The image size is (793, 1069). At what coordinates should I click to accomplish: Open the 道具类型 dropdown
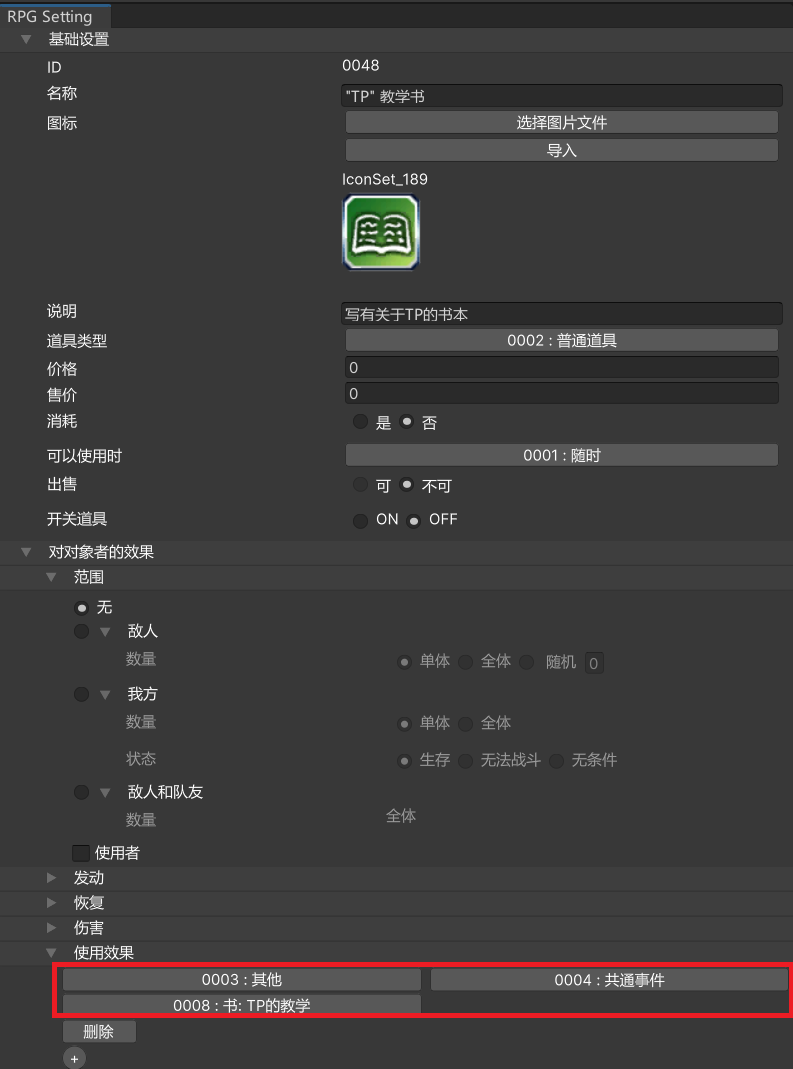pyautogui.click(x=561, y=341)
